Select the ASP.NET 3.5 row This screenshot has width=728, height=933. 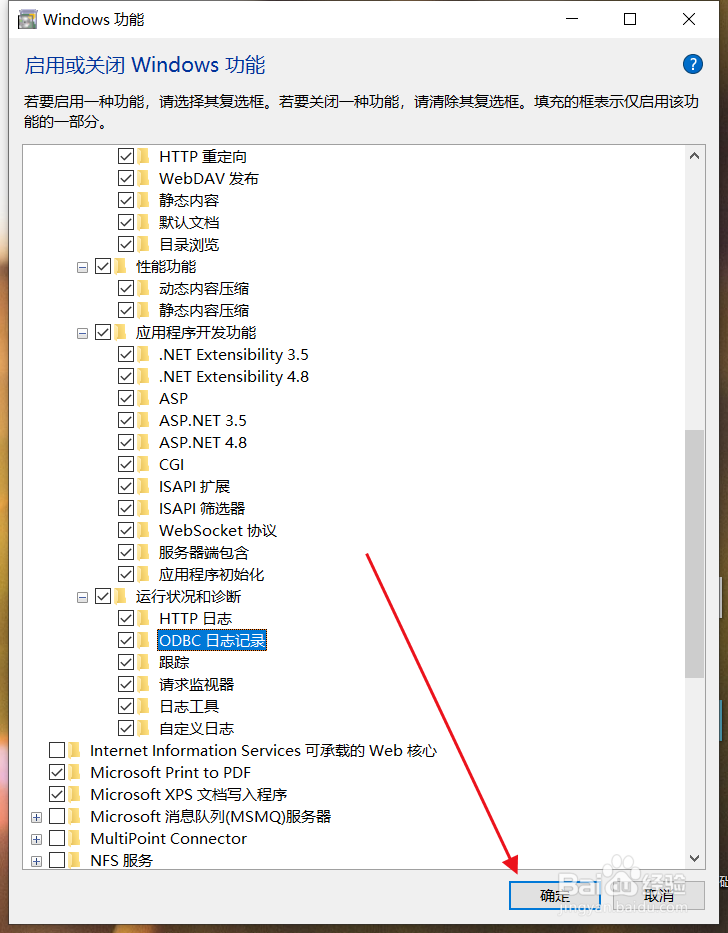coord(202,421)
